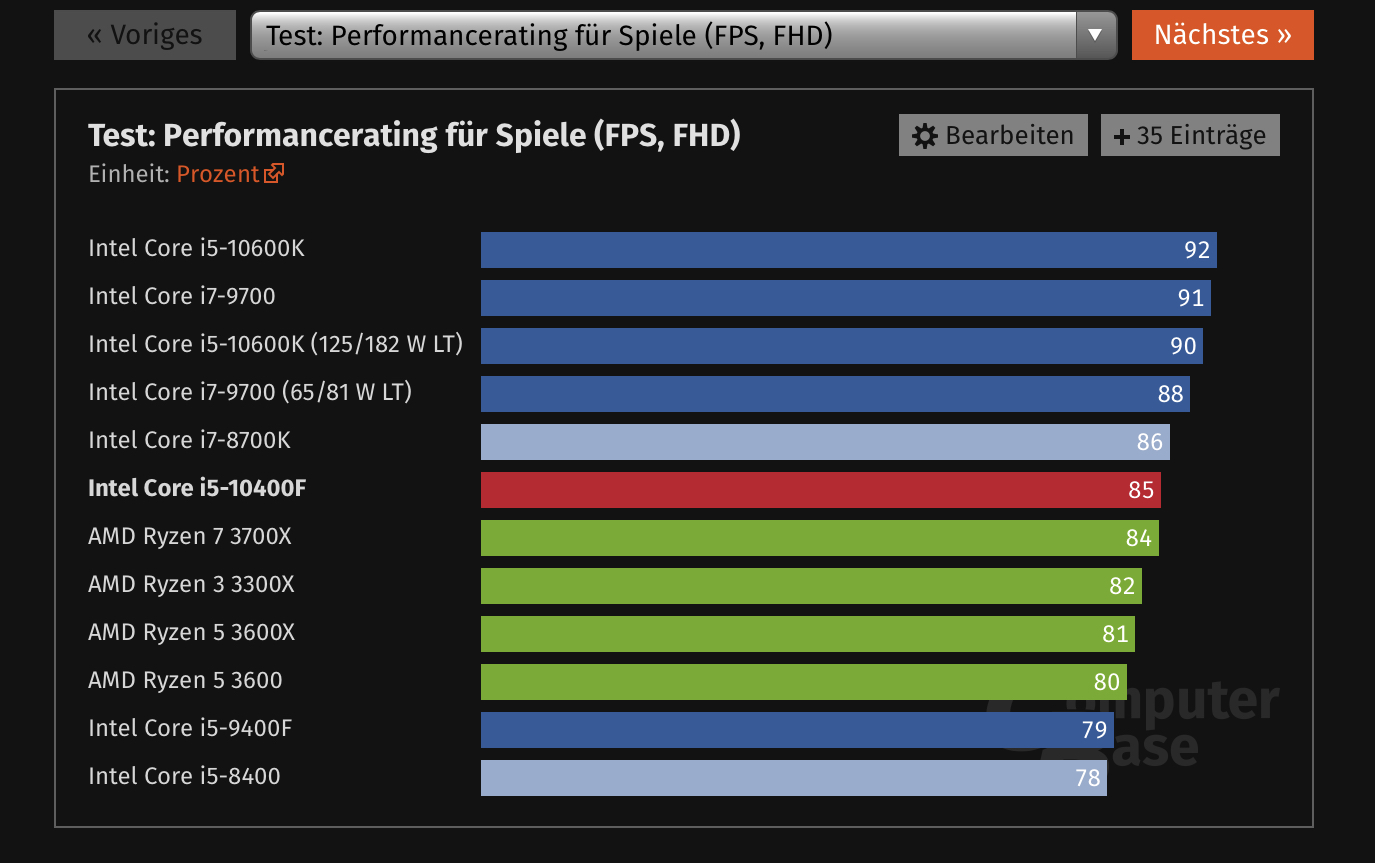Select the Intel Core i5-8400 label
1375x863 pixels.
click(184, 776)
